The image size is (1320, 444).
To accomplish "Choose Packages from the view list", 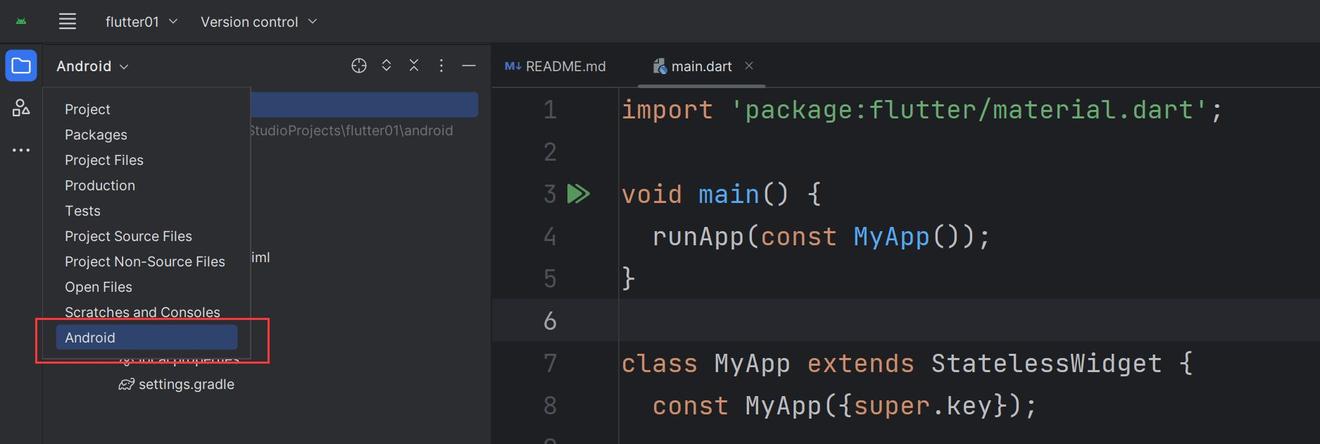I will tap(96, 135).
